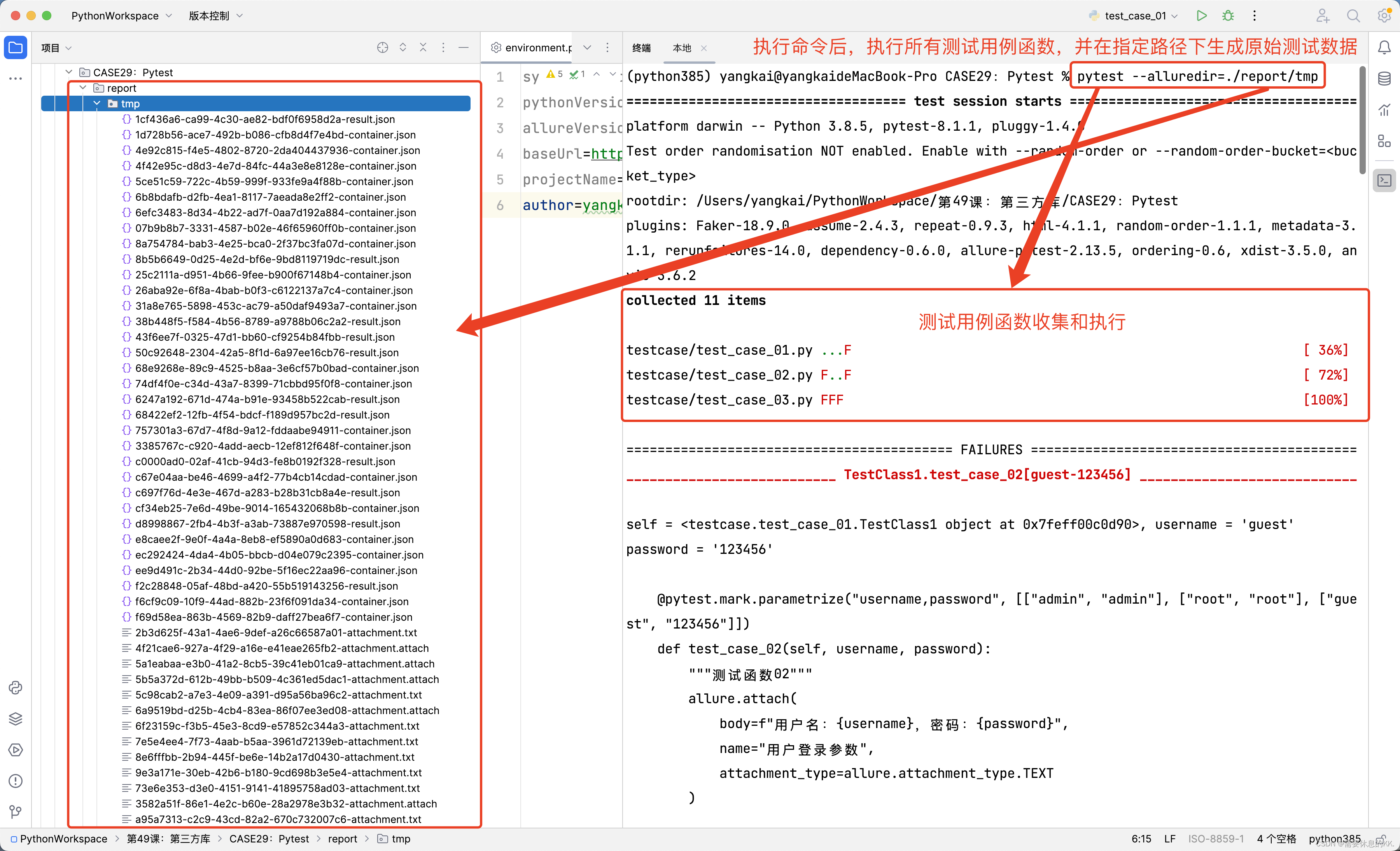
Task: Select 8b5b6649 result.json file
Action: [x=267, y=259]
